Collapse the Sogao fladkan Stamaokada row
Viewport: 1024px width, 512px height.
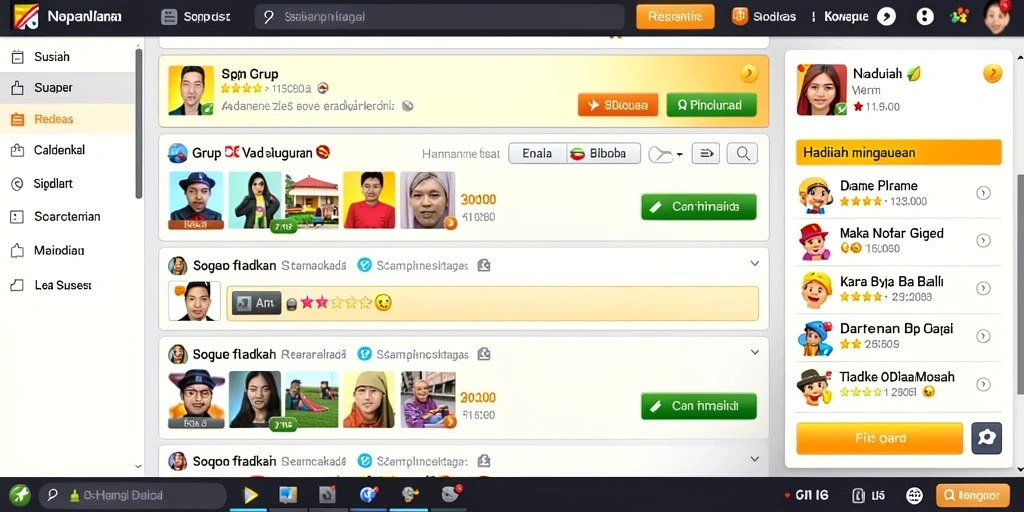coord(754,264)
